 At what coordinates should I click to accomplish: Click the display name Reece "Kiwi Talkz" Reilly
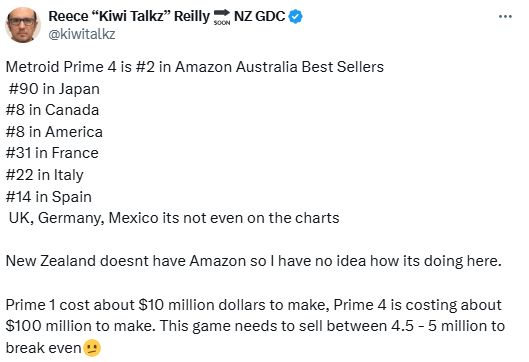[x=129, y=16]
